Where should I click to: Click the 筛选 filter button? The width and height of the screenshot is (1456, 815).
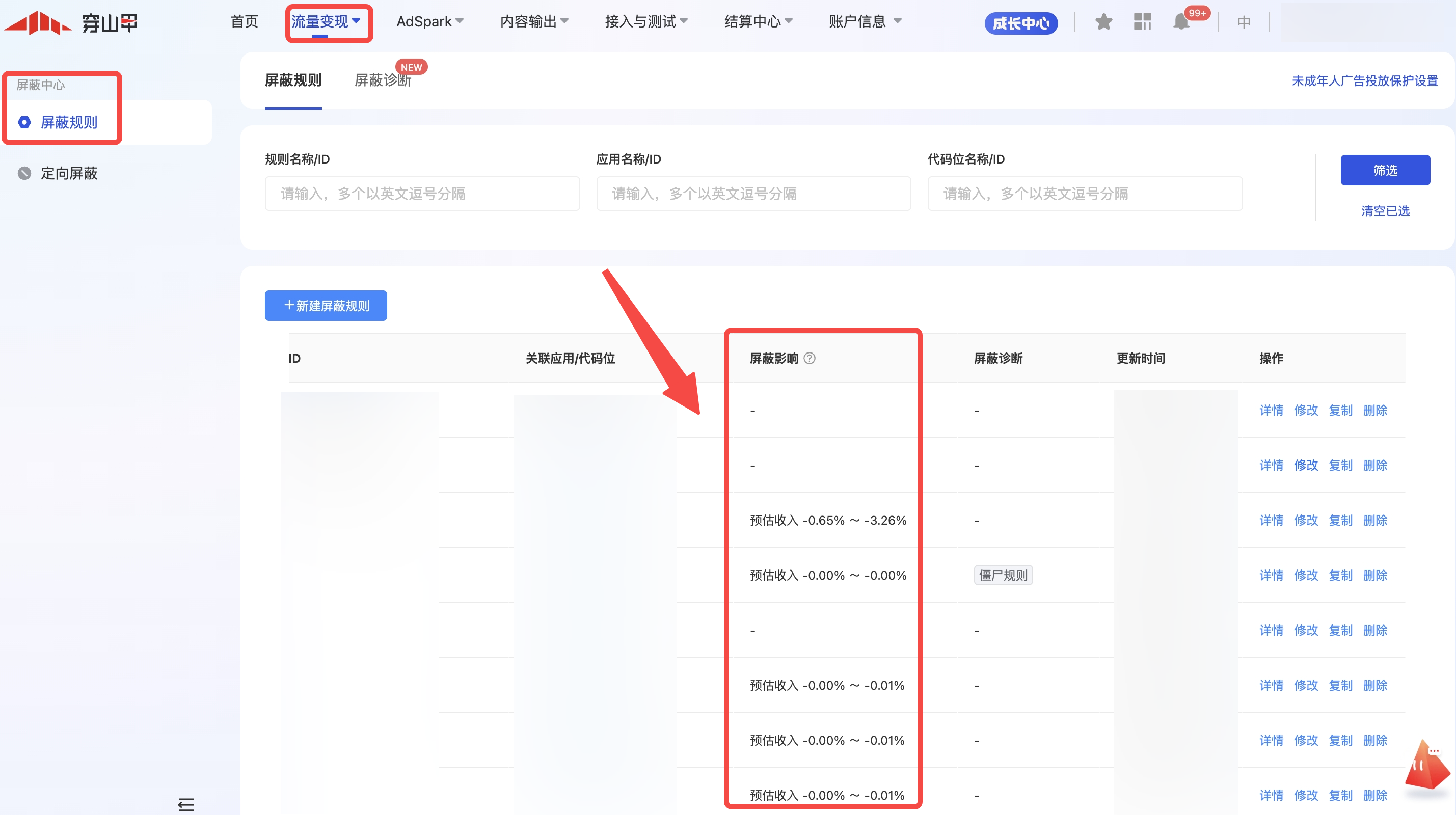(1385, 170)
